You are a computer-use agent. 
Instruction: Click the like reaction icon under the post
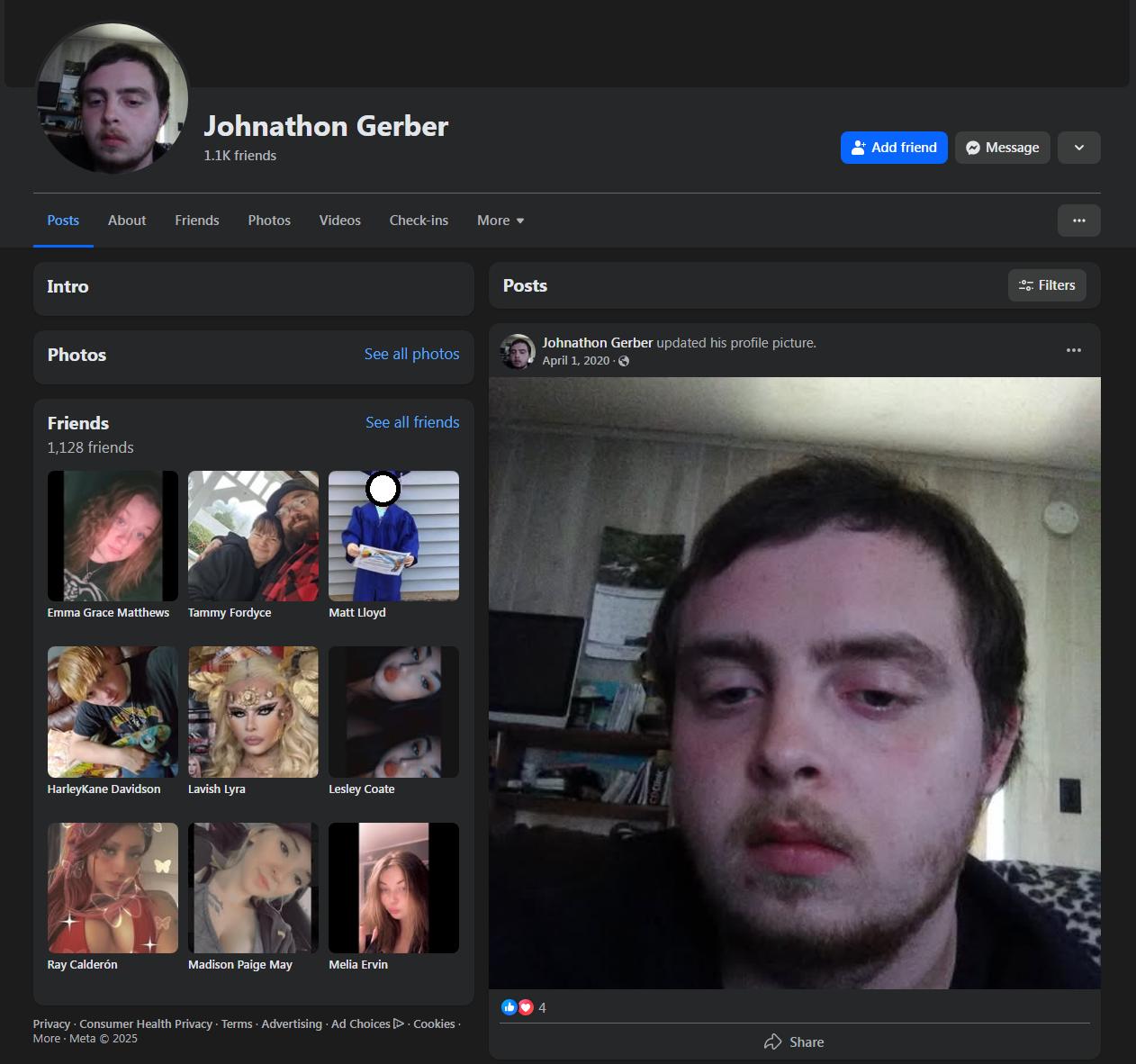[x=509, y=1007]
